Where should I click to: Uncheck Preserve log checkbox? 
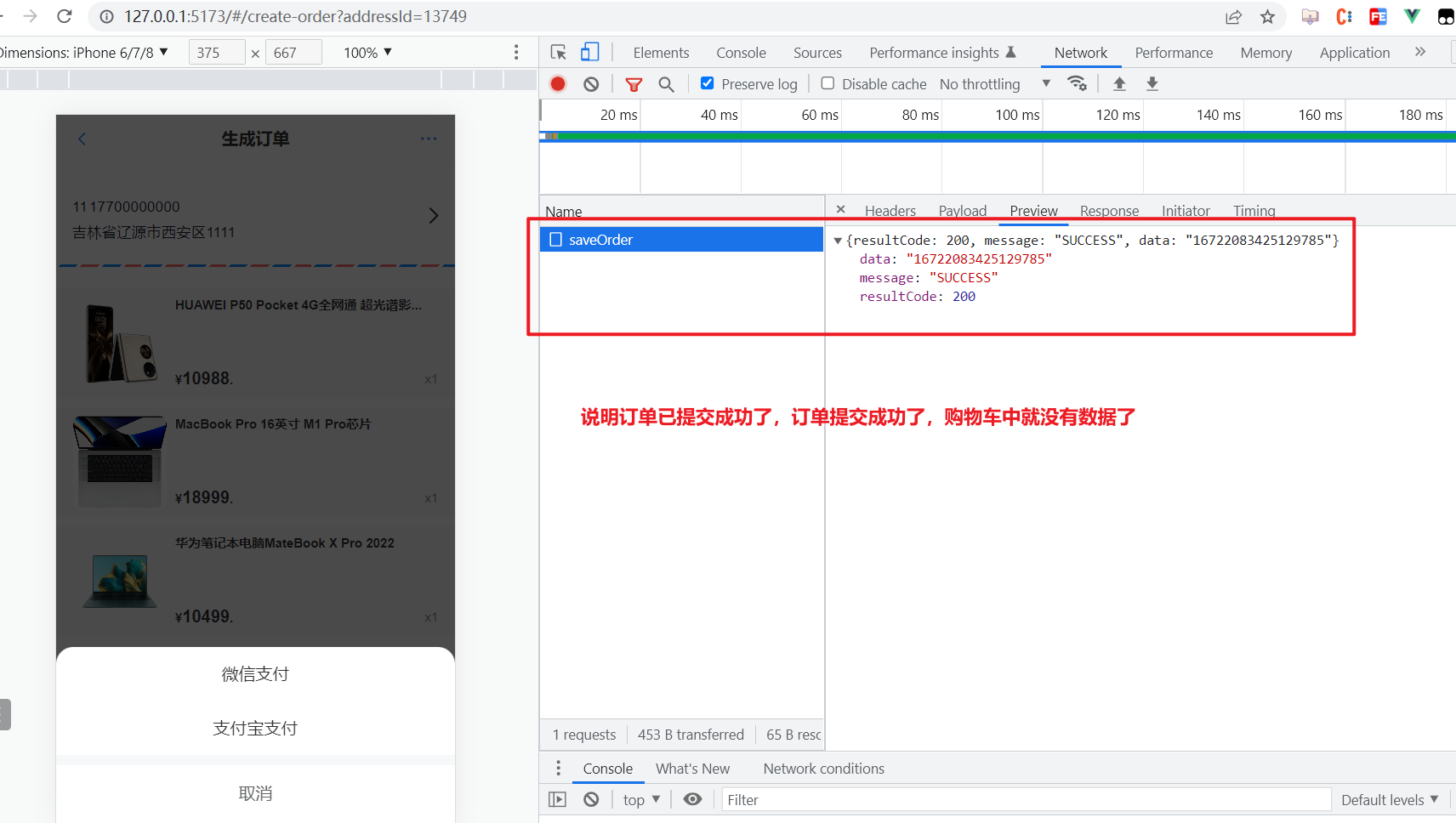pos(707,83)
